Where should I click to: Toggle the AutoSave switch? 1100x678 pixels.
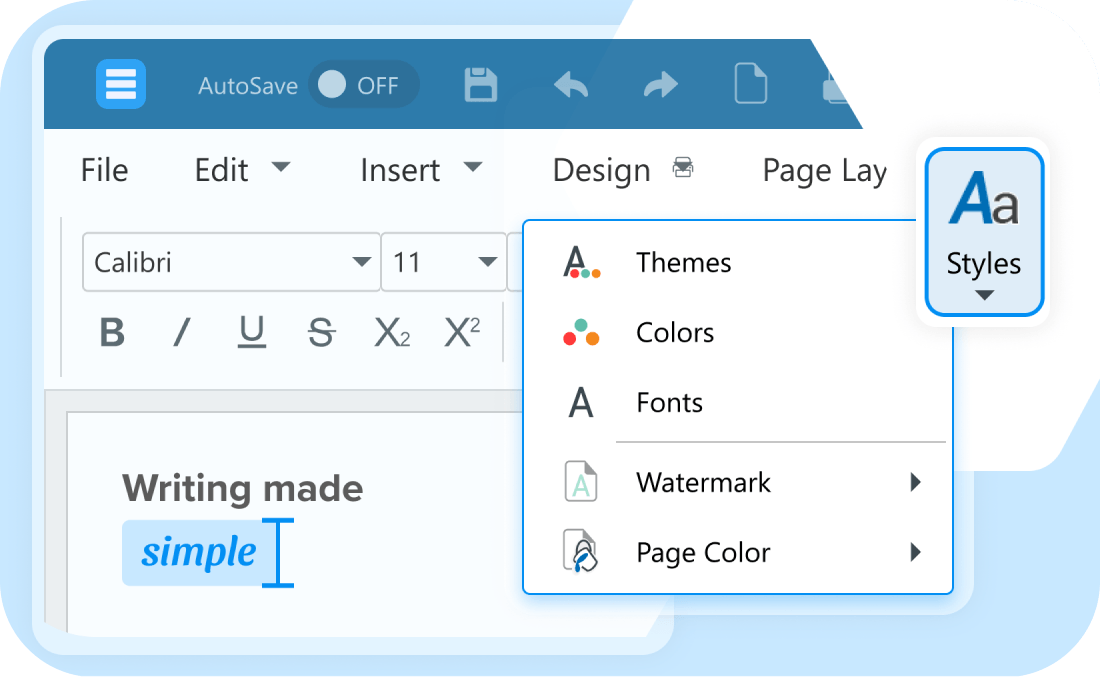point(363,85)
